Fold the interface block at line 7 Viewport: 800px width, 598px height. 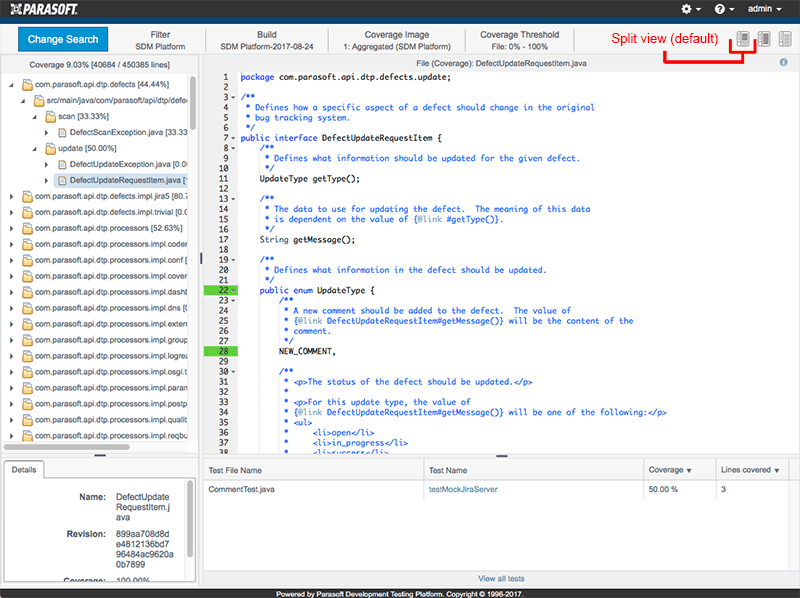point(234,138)
